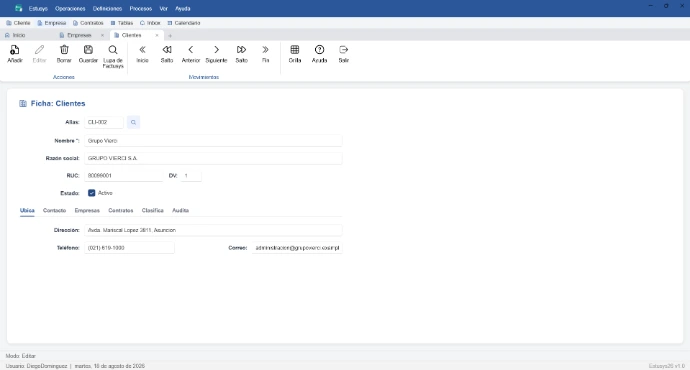Click the Editar pencil icon
This screenshot has height=370, width=690.
tap(39, 50)
